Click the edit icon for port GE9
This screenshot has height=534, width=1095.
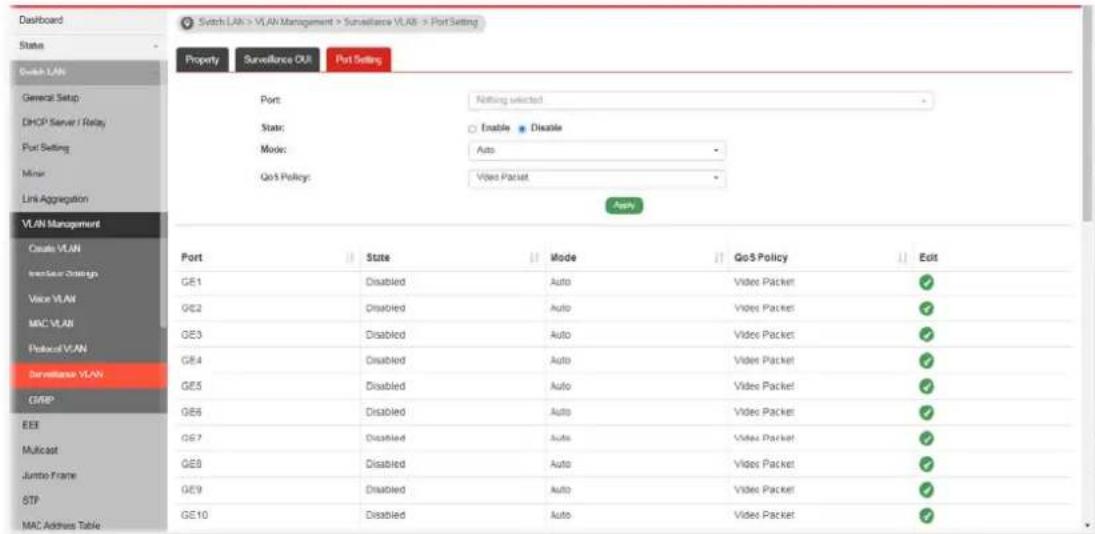[x=927, y=490]
